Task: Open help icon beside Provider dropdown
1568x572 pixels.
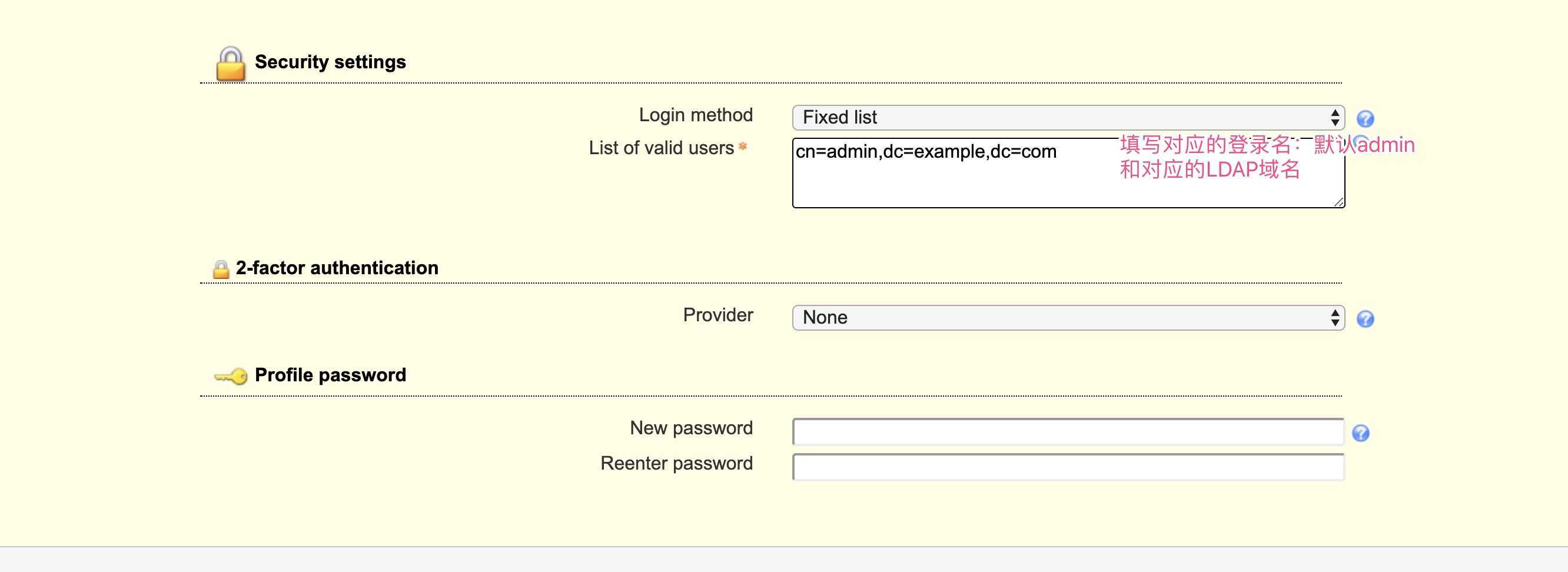Action: click(1366, 319)
